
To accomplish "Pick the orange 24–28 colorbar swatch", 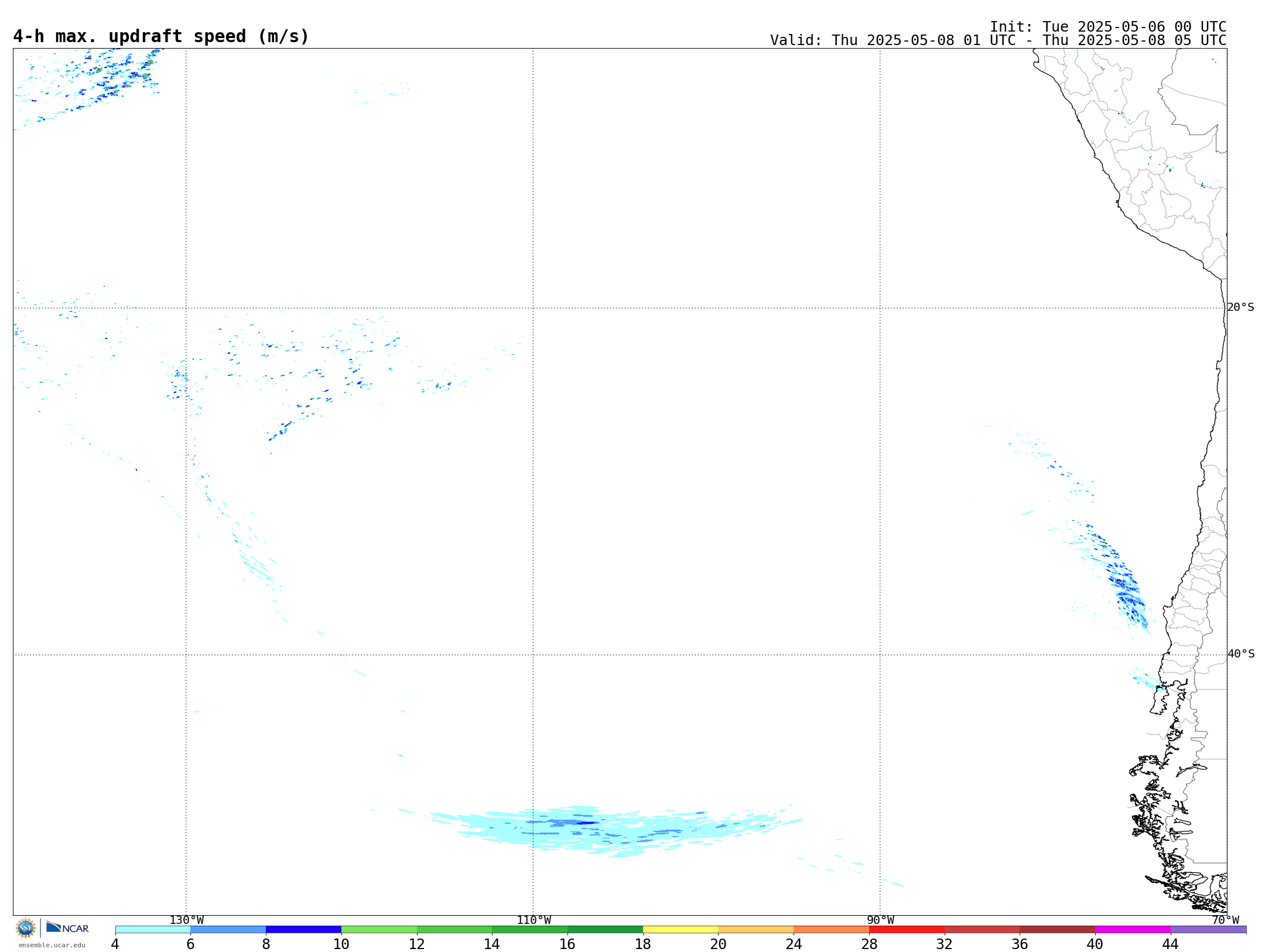I will 831,930.
